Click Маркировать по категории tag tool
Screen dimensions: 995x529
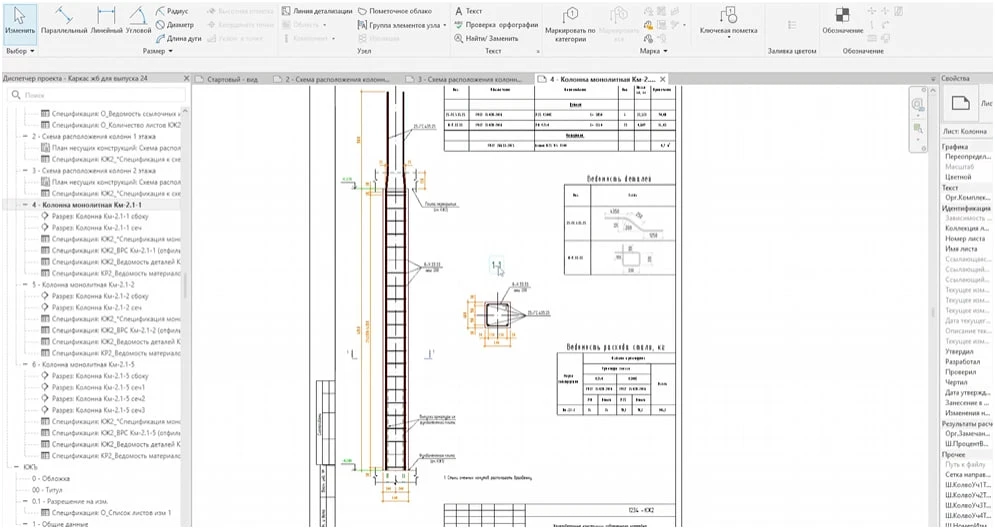(569, 24)
